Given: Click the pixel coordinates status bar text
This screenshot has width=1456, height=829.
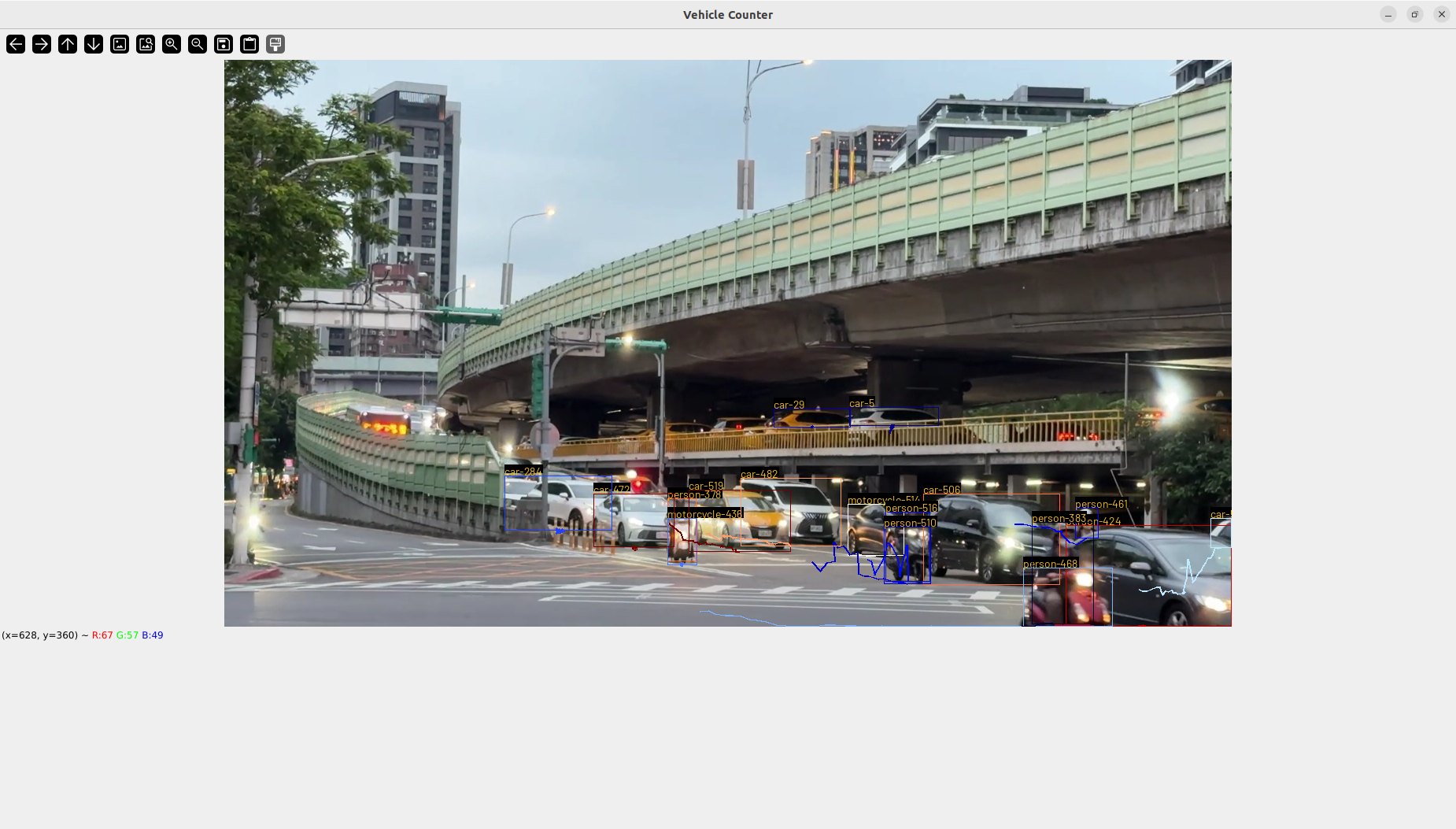Looking at the screenshot, I should [x=83, y=635].
